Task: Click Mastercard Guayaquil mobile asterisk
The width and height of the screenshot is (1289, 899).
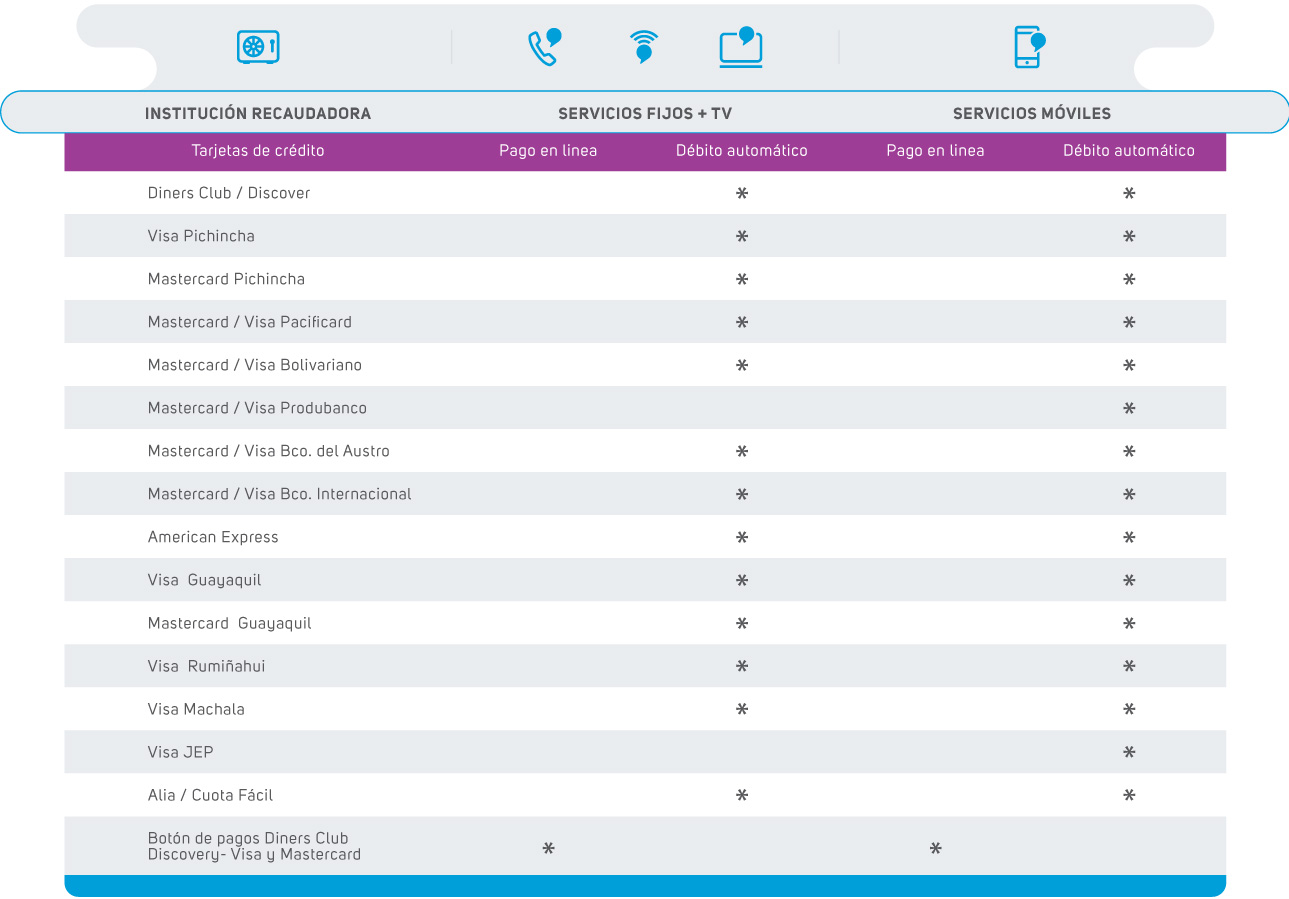Action: point(1129,624)
